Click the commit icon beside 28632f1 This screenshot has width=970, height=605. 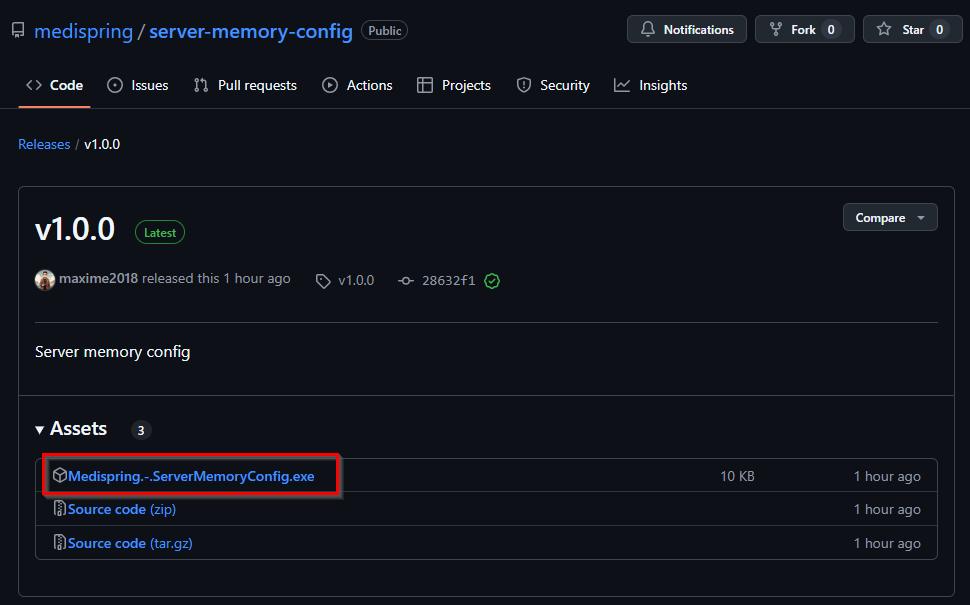click(x=406, y=281)
